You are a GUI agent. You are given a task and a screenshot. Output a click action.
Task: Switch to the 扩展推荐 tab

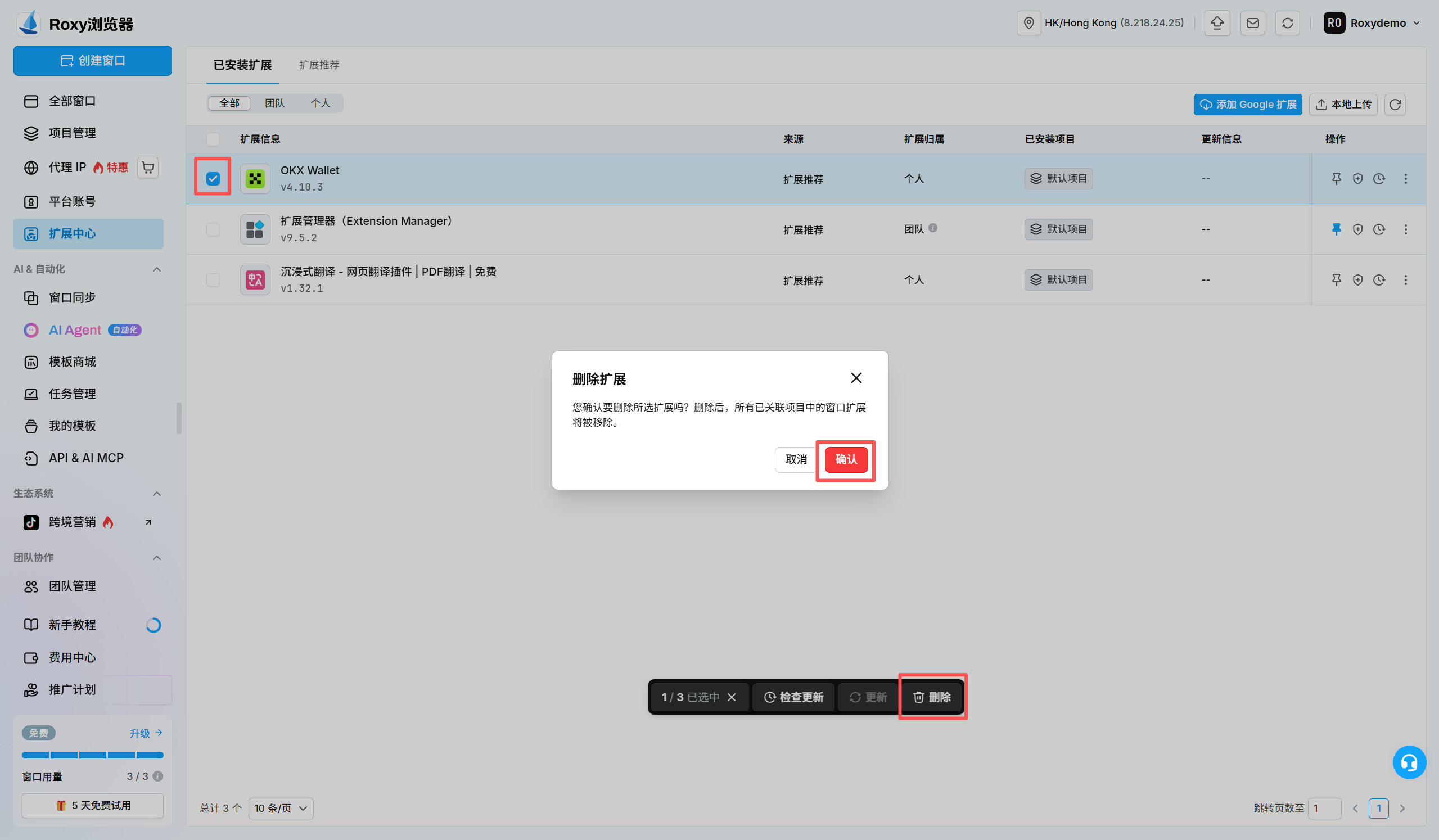pyautogui.click(x=319, y=65)
